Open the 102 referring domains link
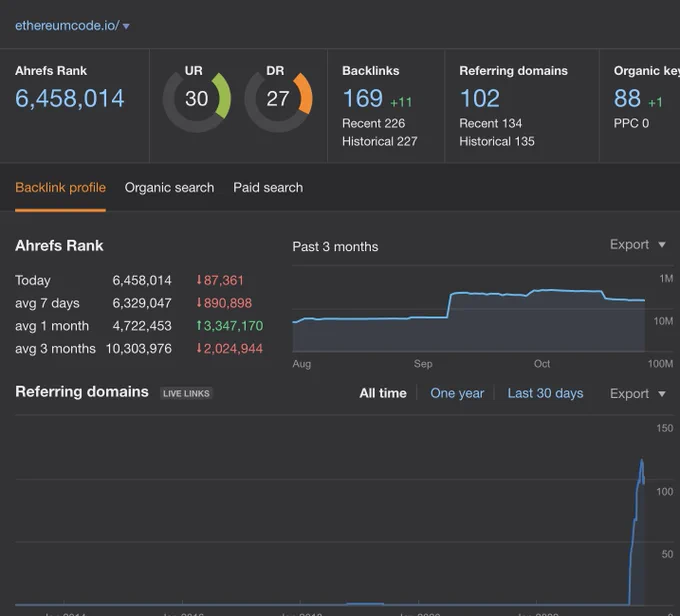The width and height of the screenshot is (680, 616). (480, 98)
